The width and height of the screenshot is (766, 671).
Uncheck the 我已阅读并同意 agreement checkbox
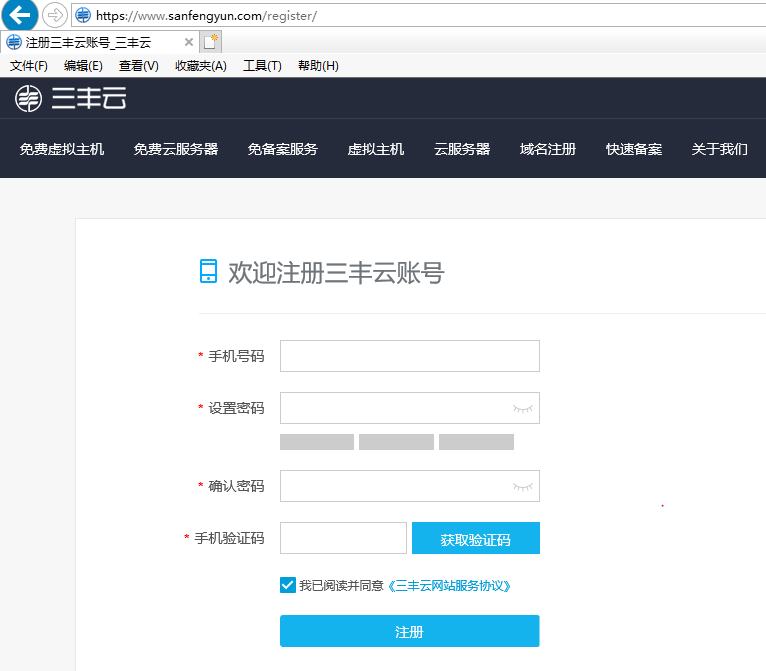coord(288,585)
